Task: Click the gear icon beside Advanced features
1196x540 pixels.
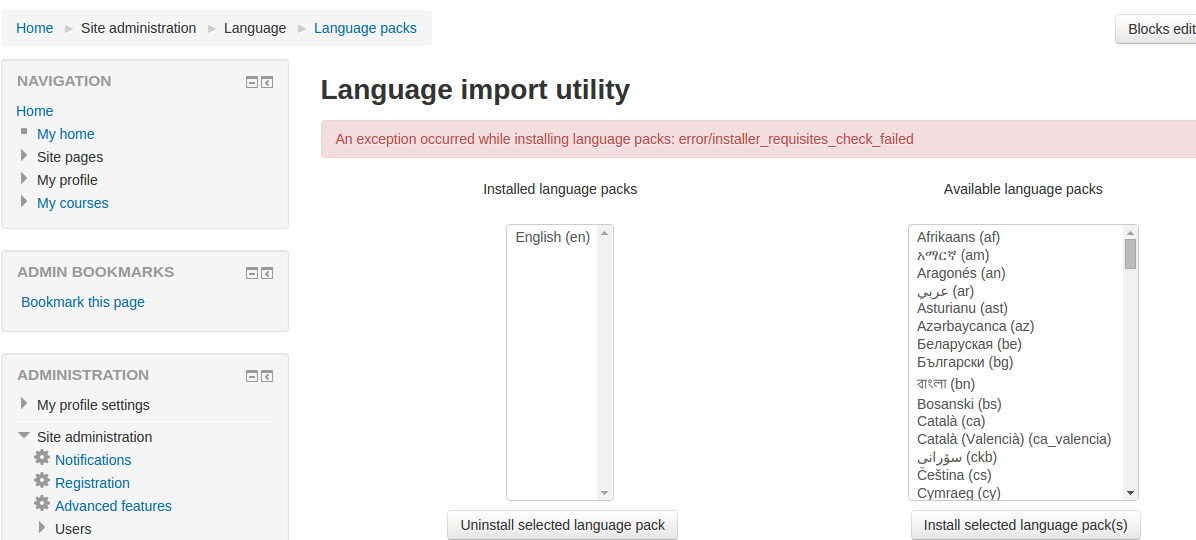Action: click(42, 503)
